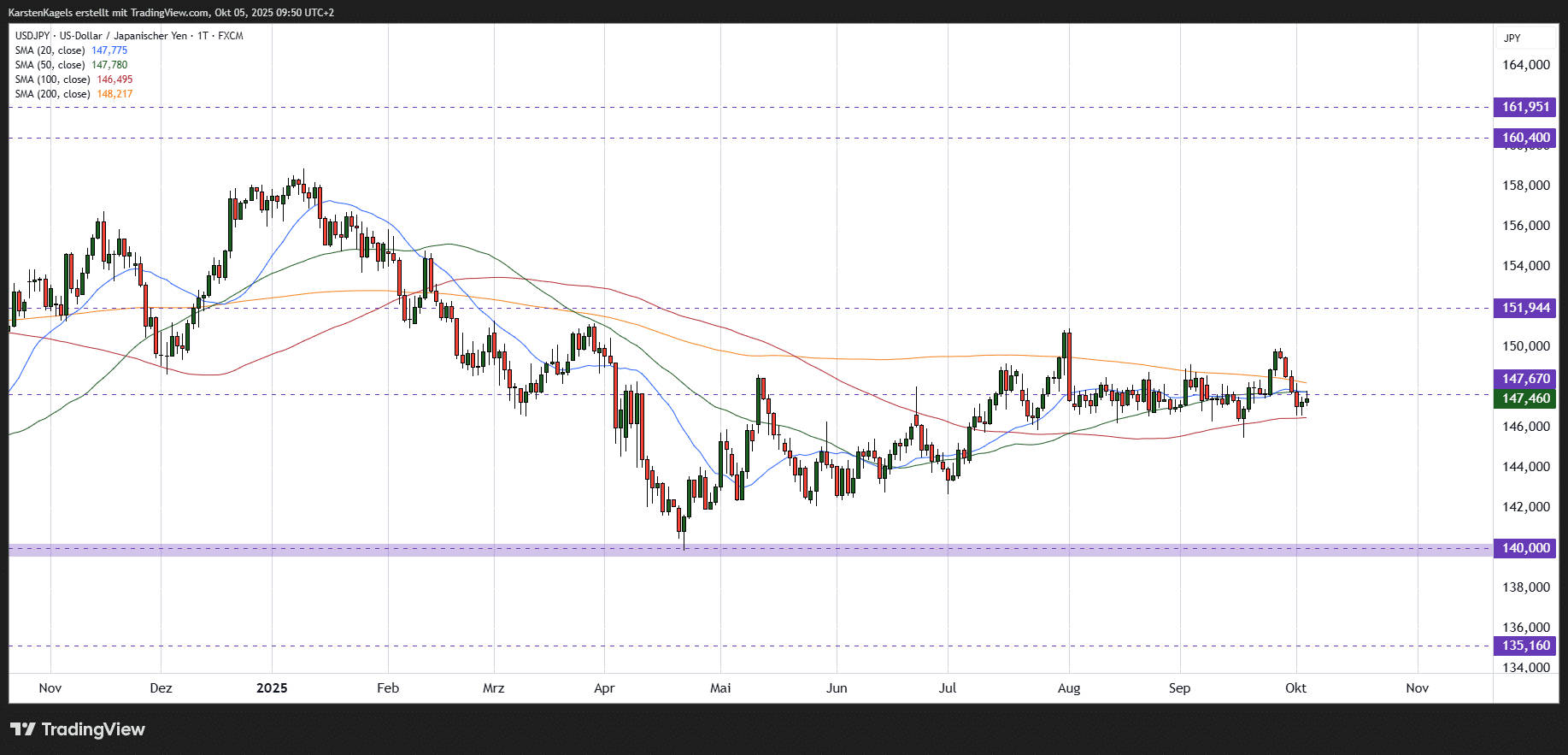Select the Aug label on the time axis
Viewport: 1568px width, 755px height.
[1068, 687]
